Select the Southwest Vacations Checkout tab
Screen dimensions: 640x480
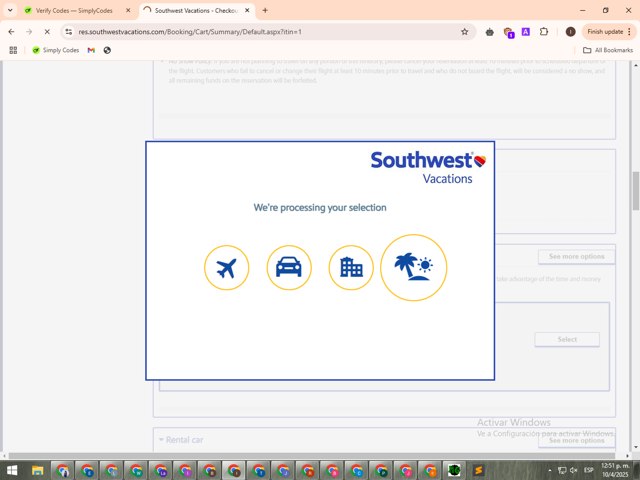point(196,11)
